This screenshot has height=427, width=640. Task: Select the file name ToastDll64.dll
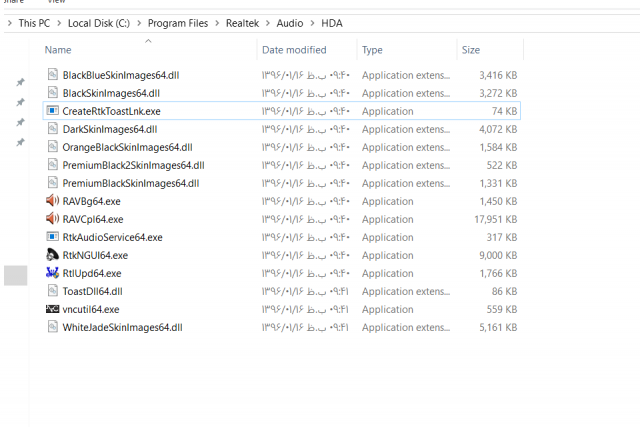(92, 291)
